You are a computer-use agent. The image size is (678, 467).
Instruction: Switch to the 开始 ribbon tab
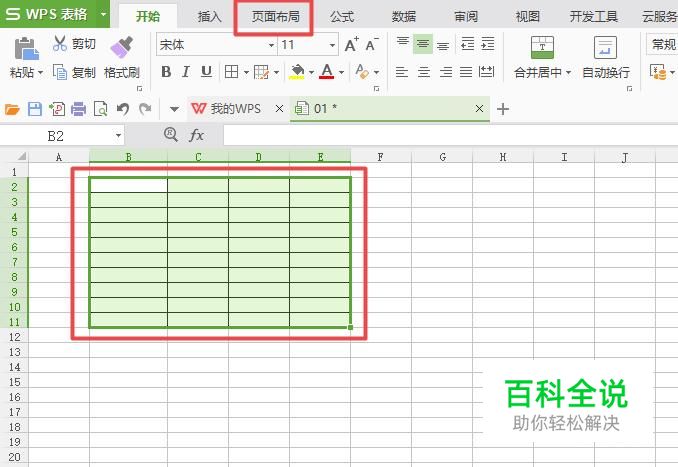(x=148, y=16)
